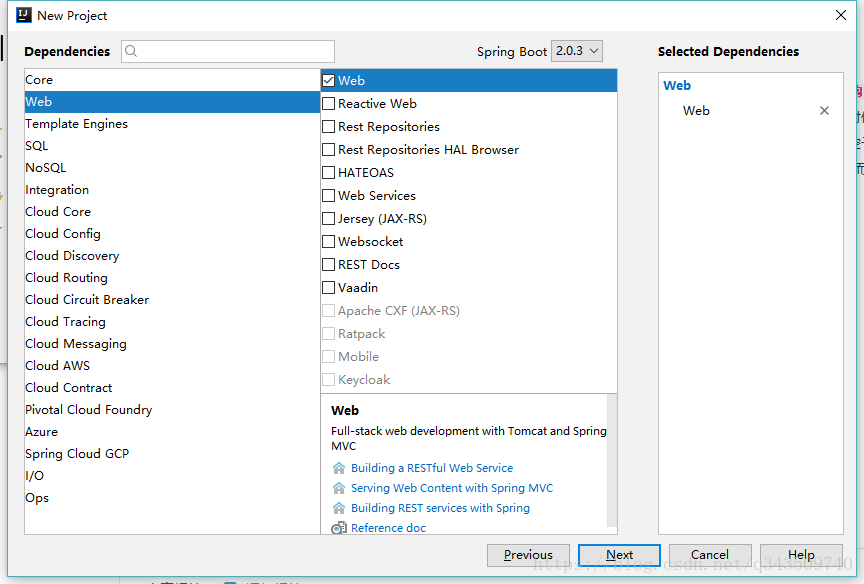
Task: Tick the Jersey (JAX-RS) checkbox
Action: click(328, 219)
